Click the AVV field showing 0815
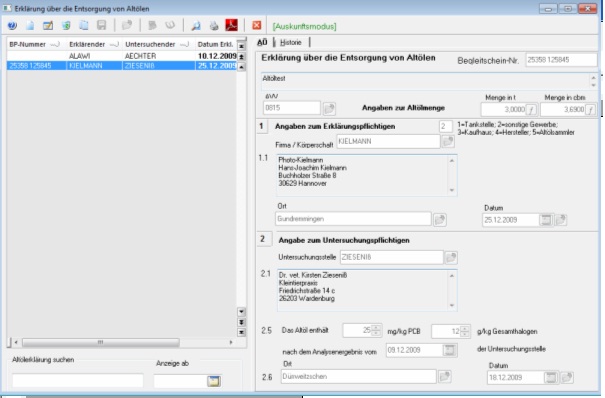Image resolution: width=605 pixels, height=398 pixels. [292, 108]
